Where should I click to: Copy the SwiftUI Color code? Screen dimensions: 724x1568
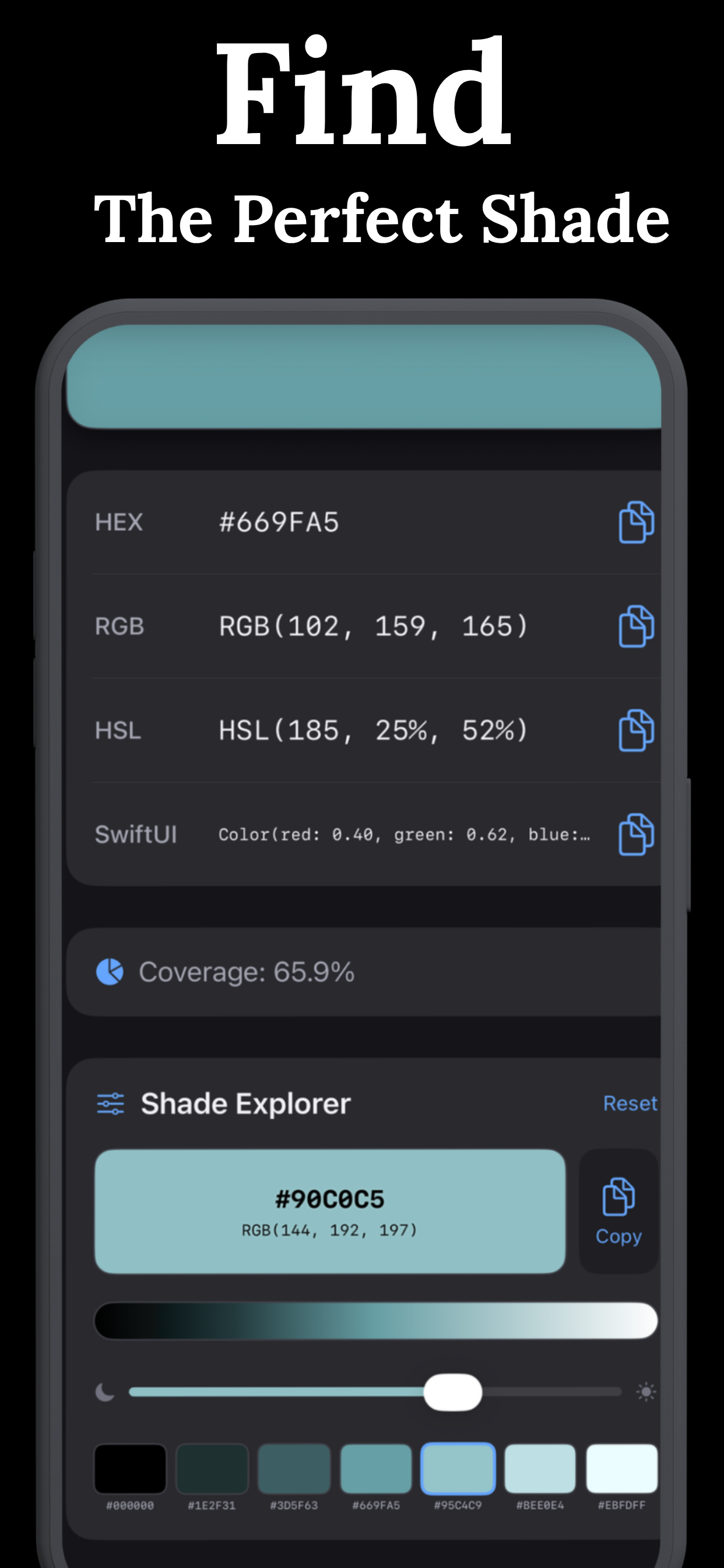[636, 835]
